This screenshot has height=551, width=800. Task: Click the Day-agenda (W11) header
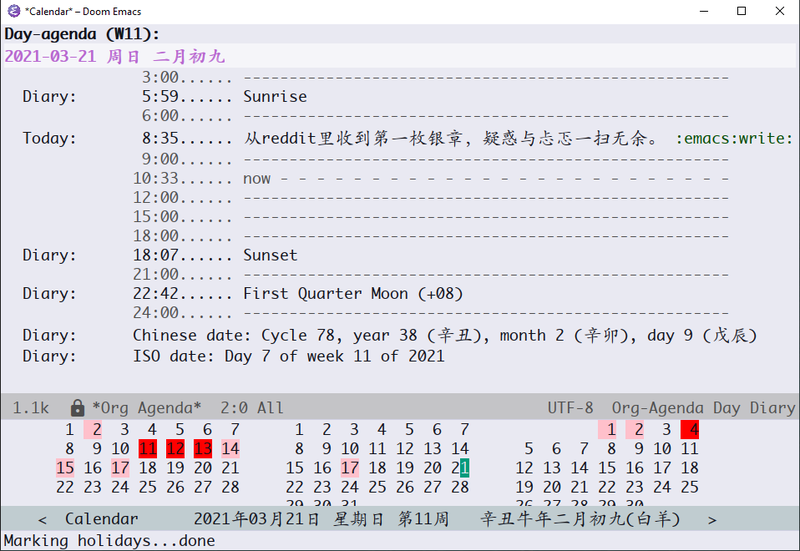82,34
